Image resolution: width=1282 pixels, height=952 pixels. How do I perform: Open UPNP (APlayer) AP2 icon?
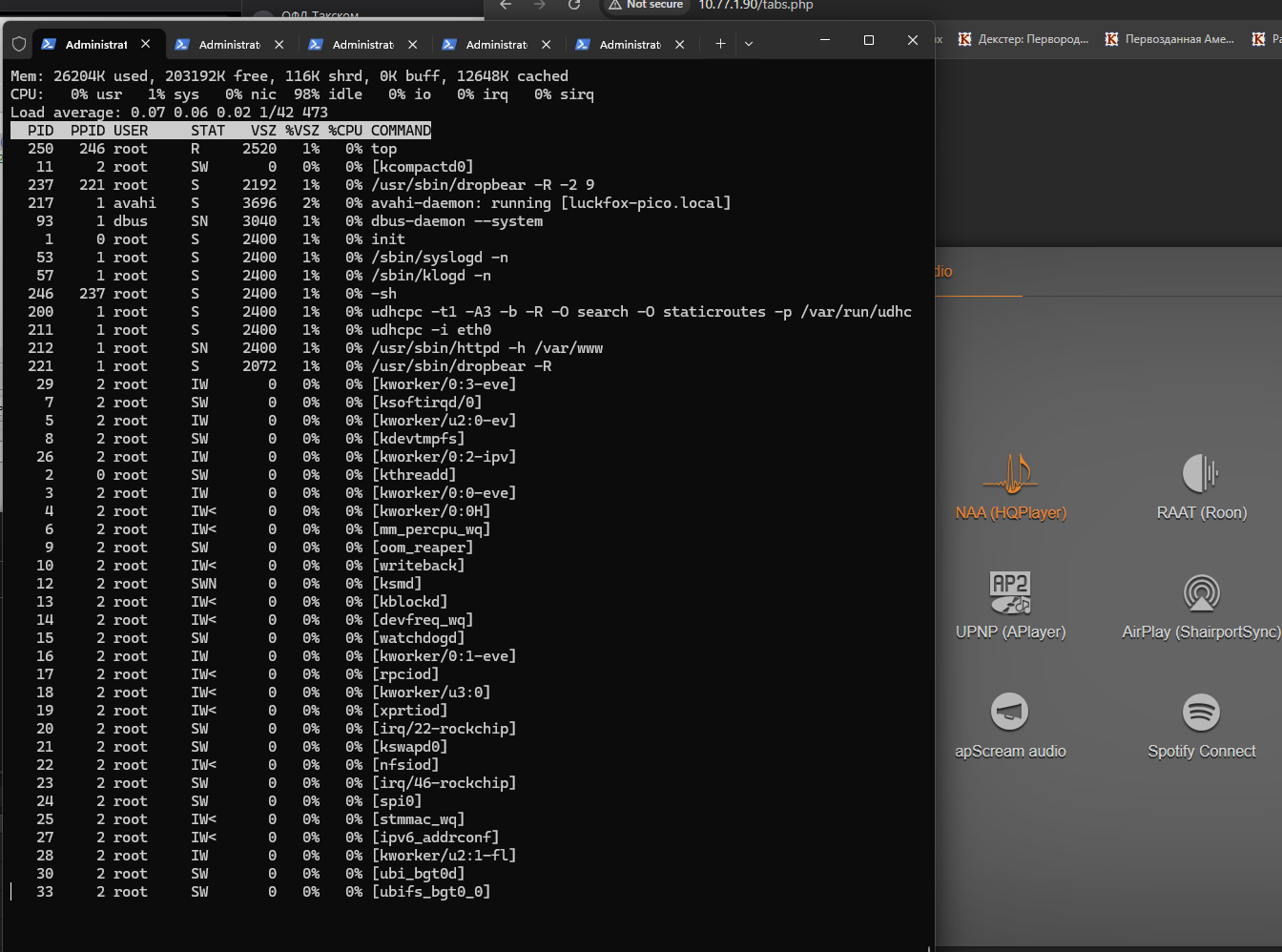pyautogui.click(x=1010, y=592)
